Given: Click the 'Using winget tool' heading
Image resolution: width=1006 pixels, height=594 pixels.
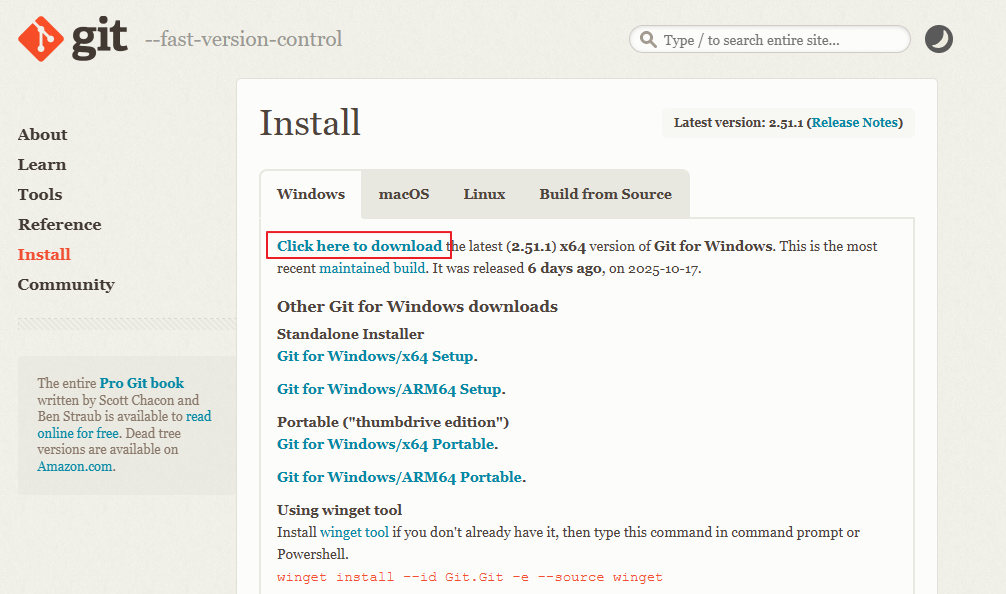Looking at the screenshot, I should pyautogui.click(x=339, y=510).
